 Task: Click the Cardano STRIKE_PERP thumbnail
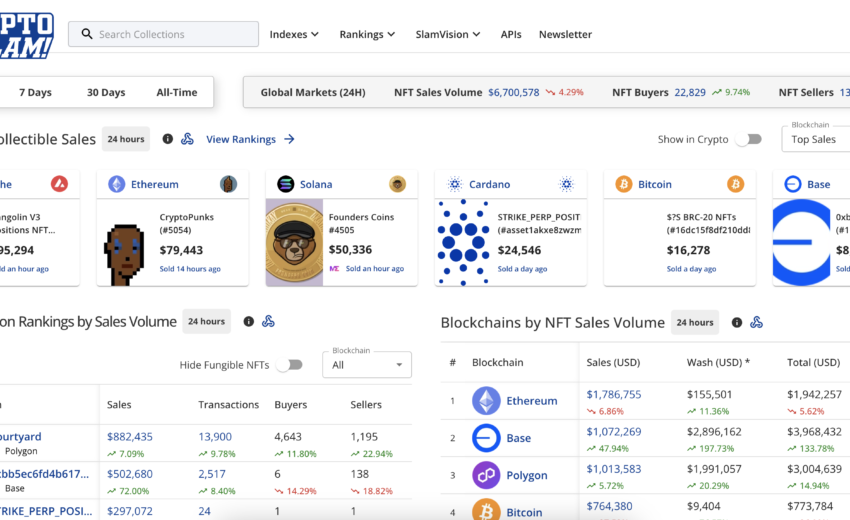click(x=463, y=242)
